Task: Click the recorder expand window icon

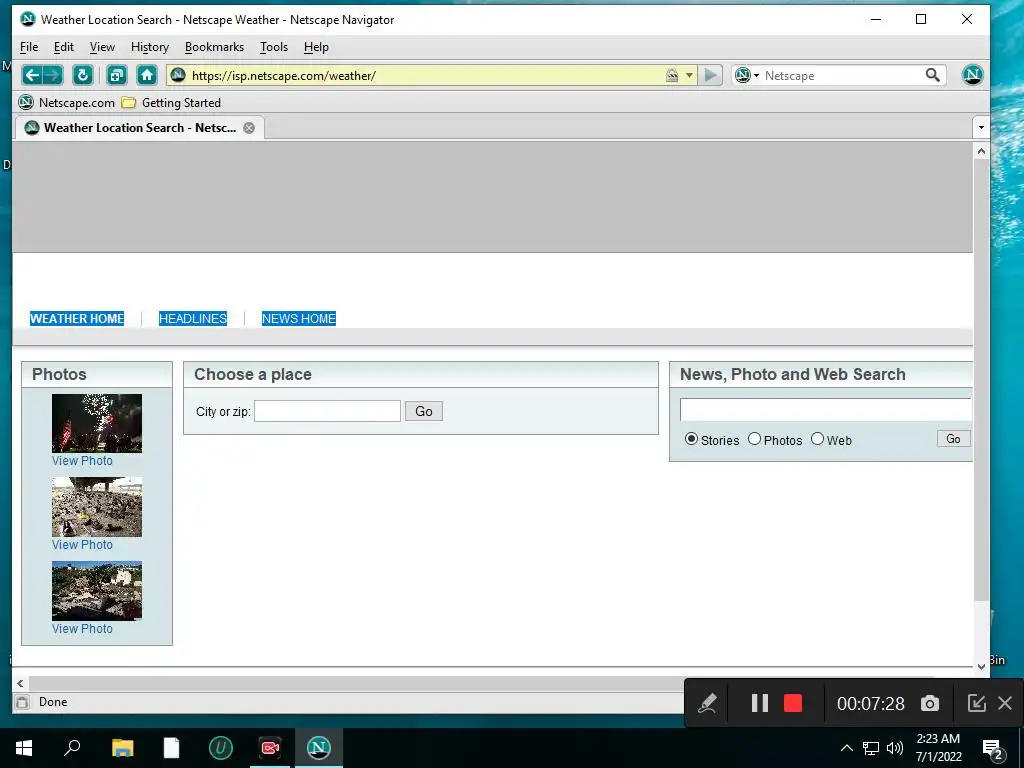Action: pyautogui.click(x=976, y=703)
